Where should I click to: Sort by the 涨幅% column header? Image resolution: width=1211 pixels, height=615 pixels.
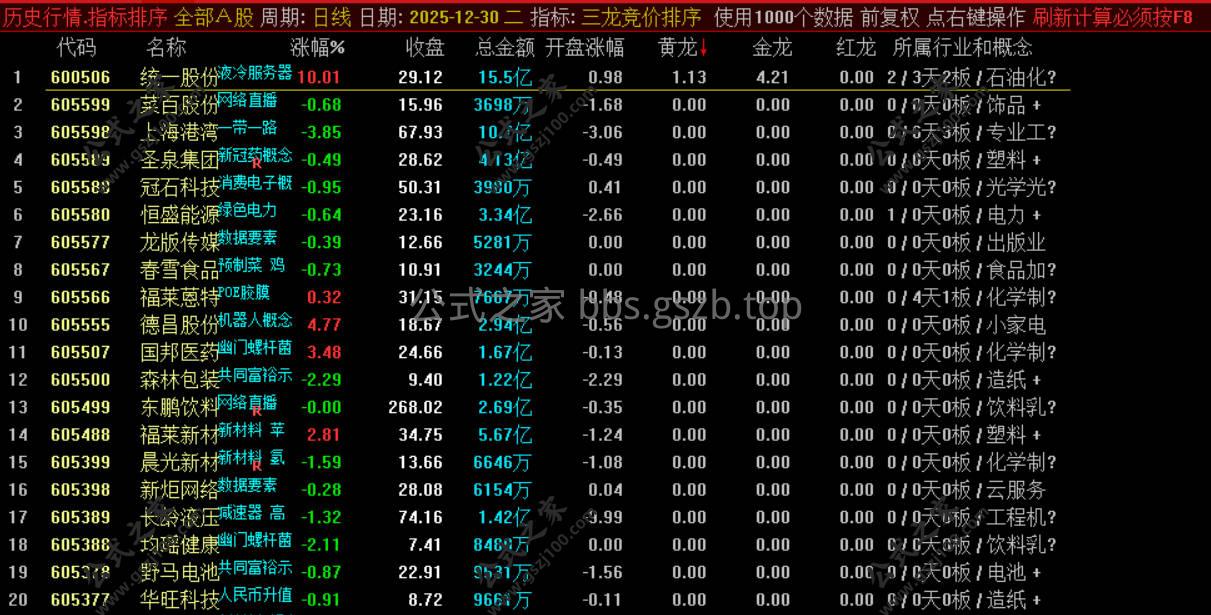pos(317,47)
